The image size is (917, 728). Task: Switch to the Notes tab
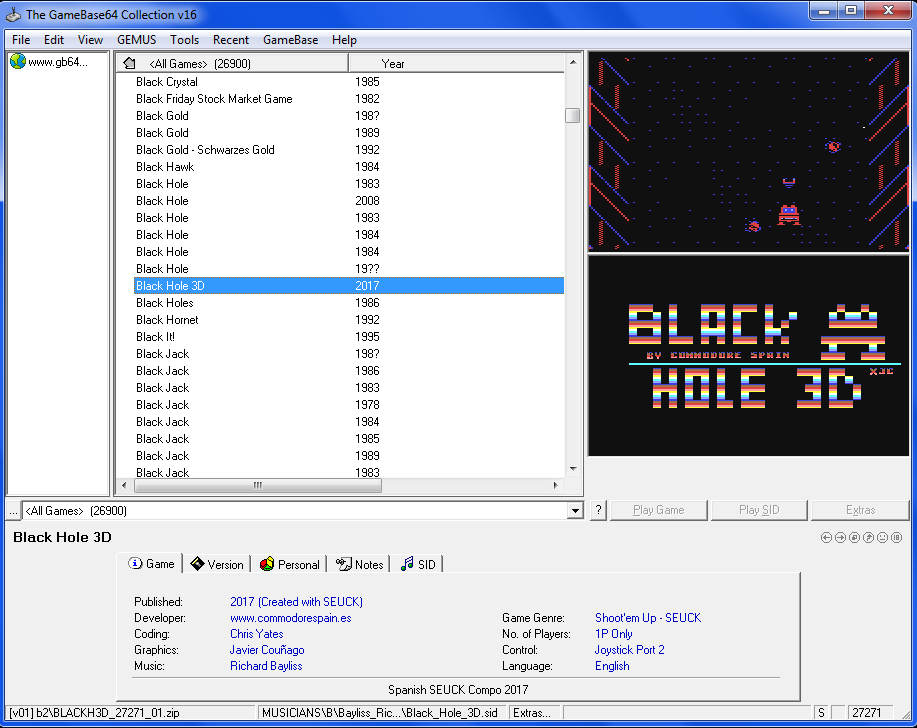[x=360, y=564]
